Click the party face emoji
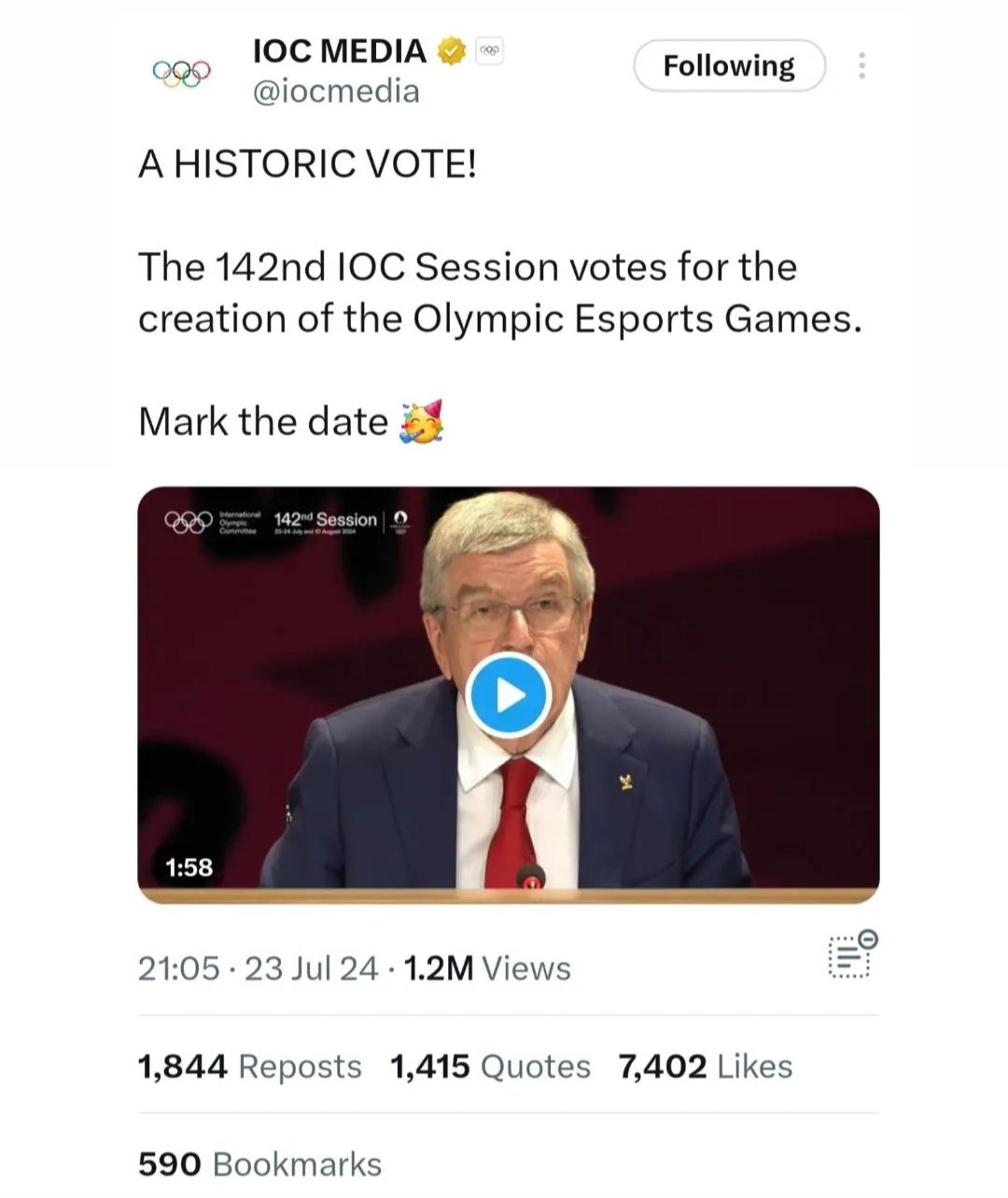Viewport: 1008px width, 1198px height. (421, 422)
